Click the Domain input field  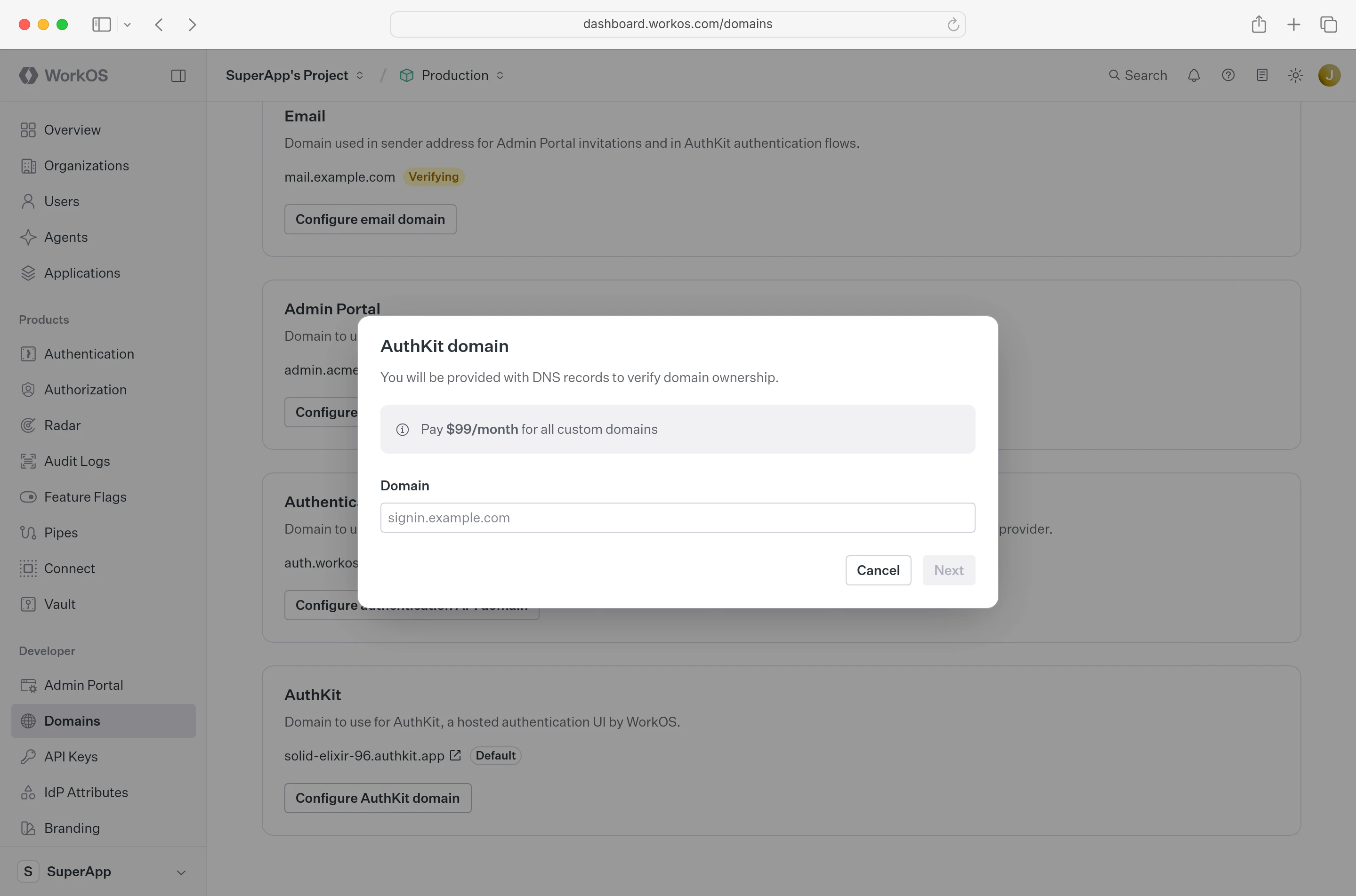(x=678, y=518)
